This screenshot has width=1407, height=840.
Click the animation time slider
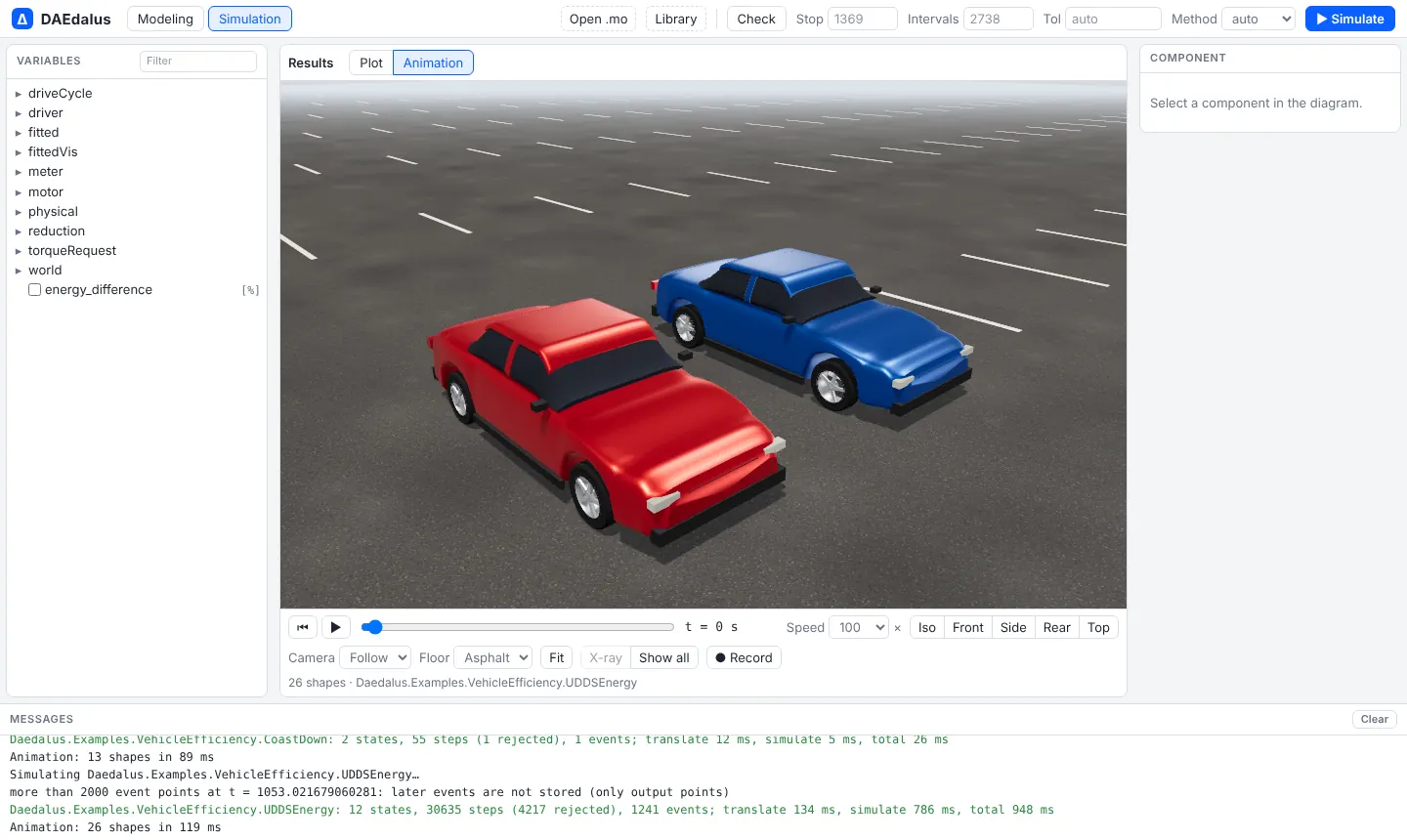click(x=518, y=627)
